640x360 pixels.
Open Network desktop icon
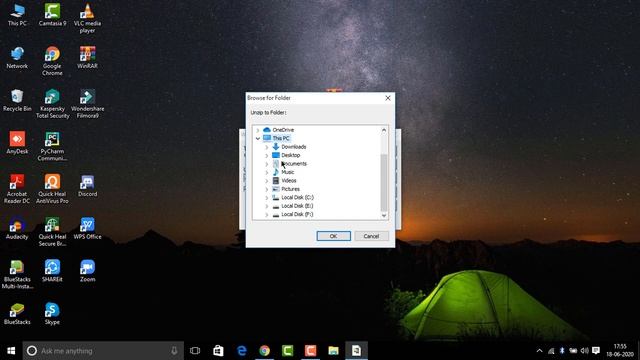click(x=17, y=58)
